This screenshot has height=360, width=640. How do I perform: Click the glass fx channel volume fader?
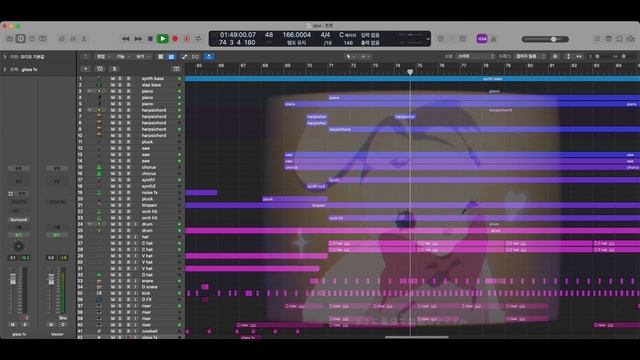[x=13, y=280]
